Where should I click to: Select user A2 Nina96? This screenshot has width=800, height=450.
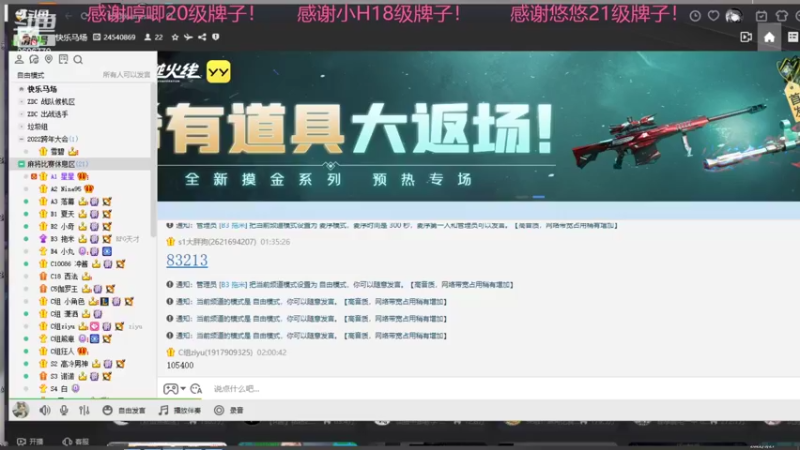click(x=66, y=189)
